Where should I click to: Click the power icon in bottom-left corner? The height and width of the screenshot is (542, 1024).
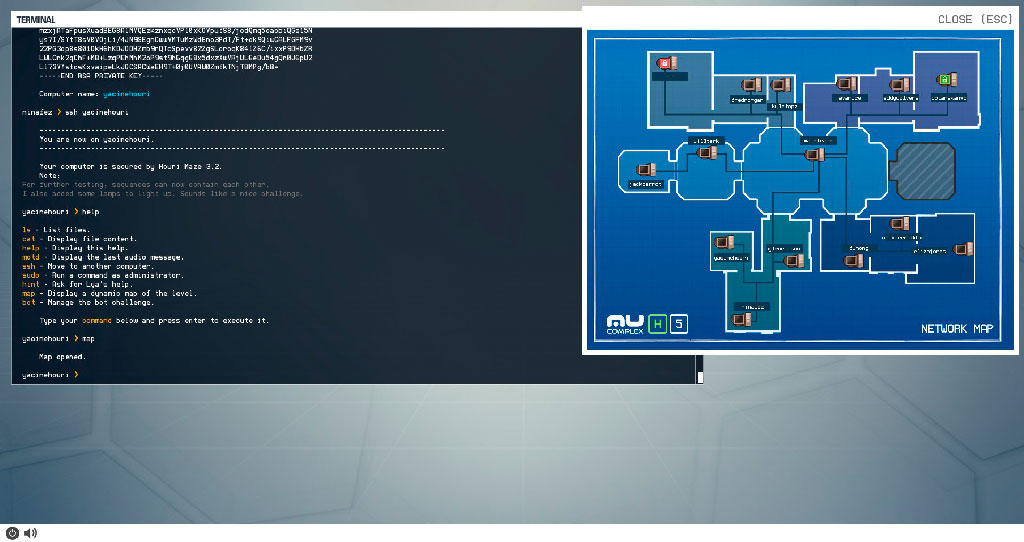click(x=12, y=533)
